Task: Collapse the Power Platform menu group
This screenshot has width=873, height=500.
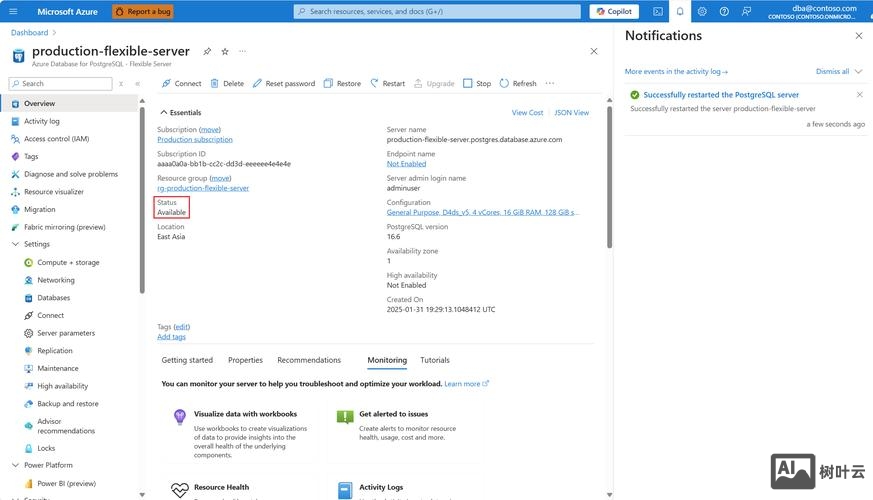Action: pyautogui.click(x=15, y=465)
